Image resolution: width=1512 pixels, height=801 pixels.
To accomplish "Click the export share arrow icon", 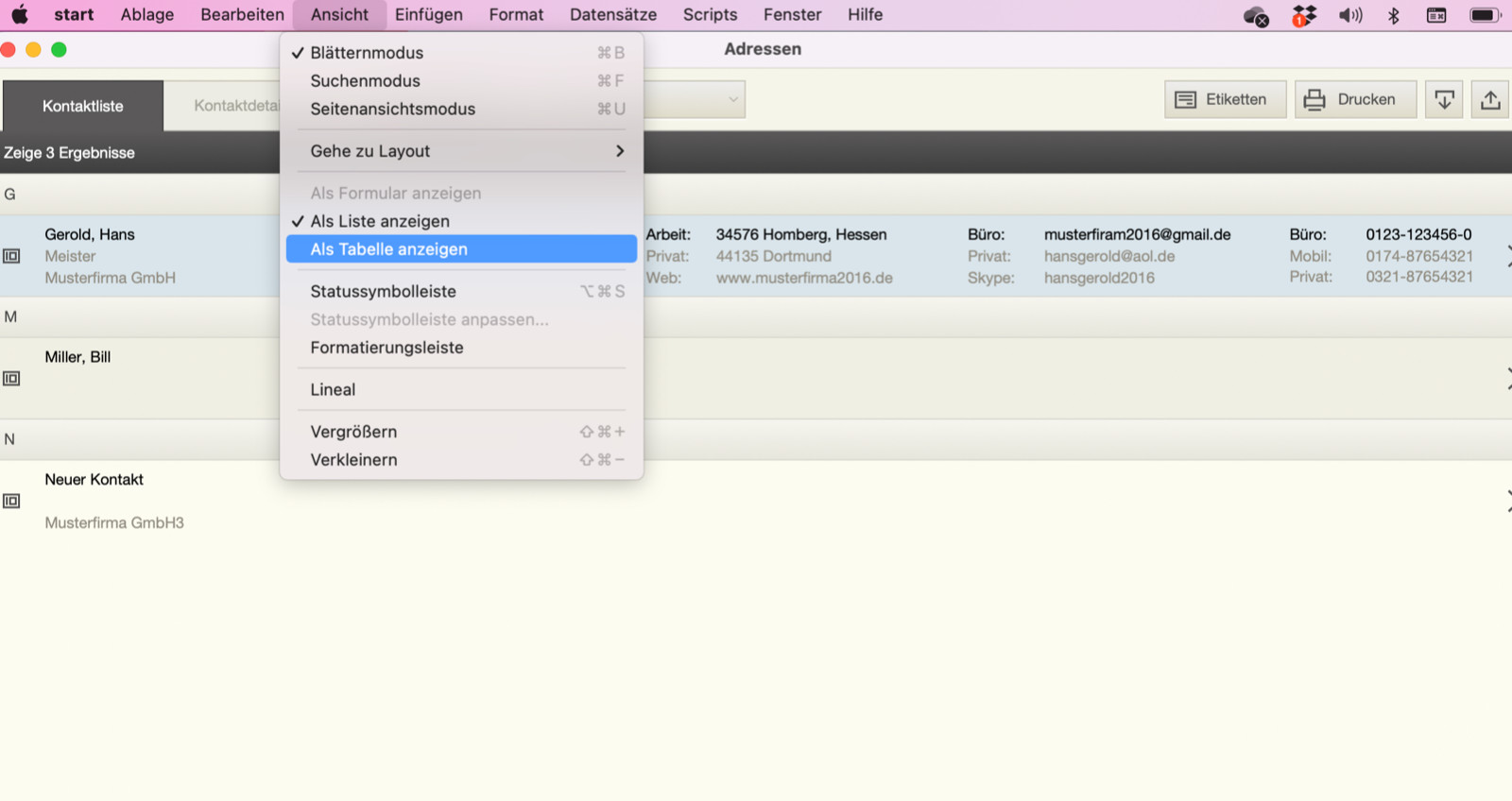I will (1490, 99).
